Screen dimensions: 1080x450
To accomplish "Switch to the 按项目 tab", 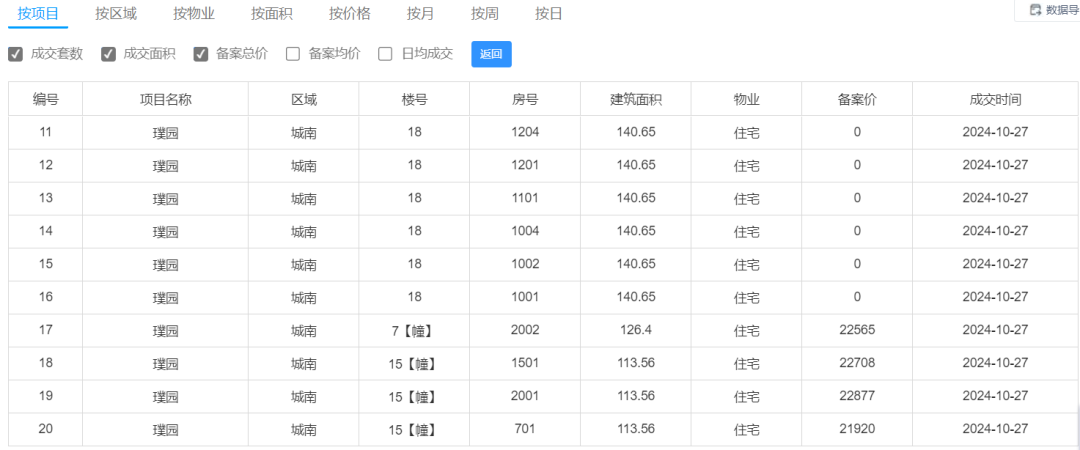I will [38, 13].
